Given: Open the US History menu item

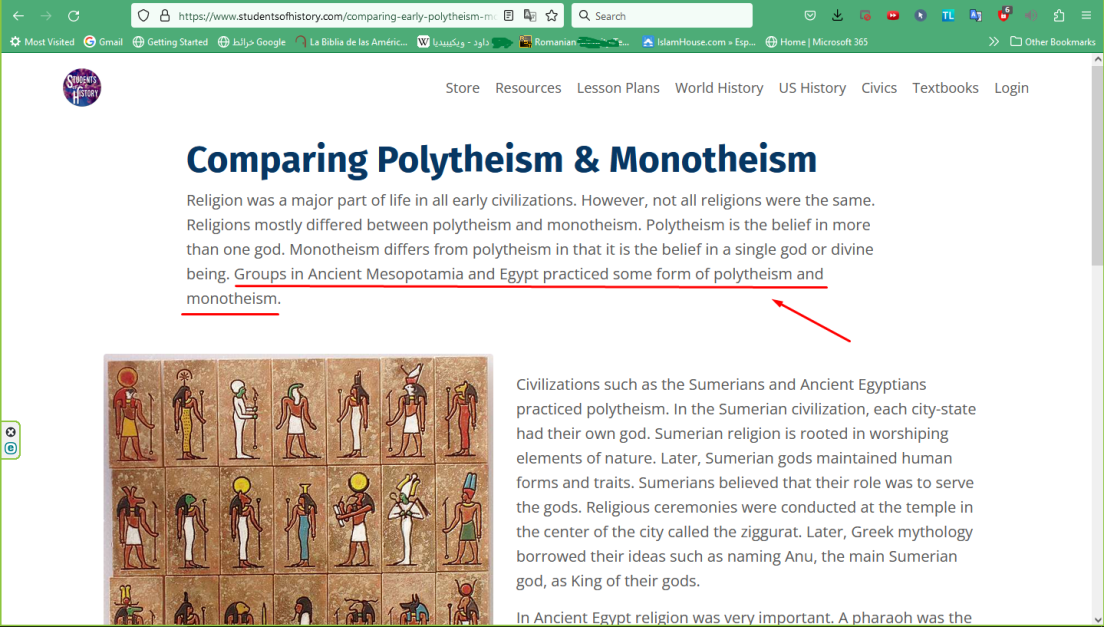Looking at the screenshot, I should click(x=813, y=88).
